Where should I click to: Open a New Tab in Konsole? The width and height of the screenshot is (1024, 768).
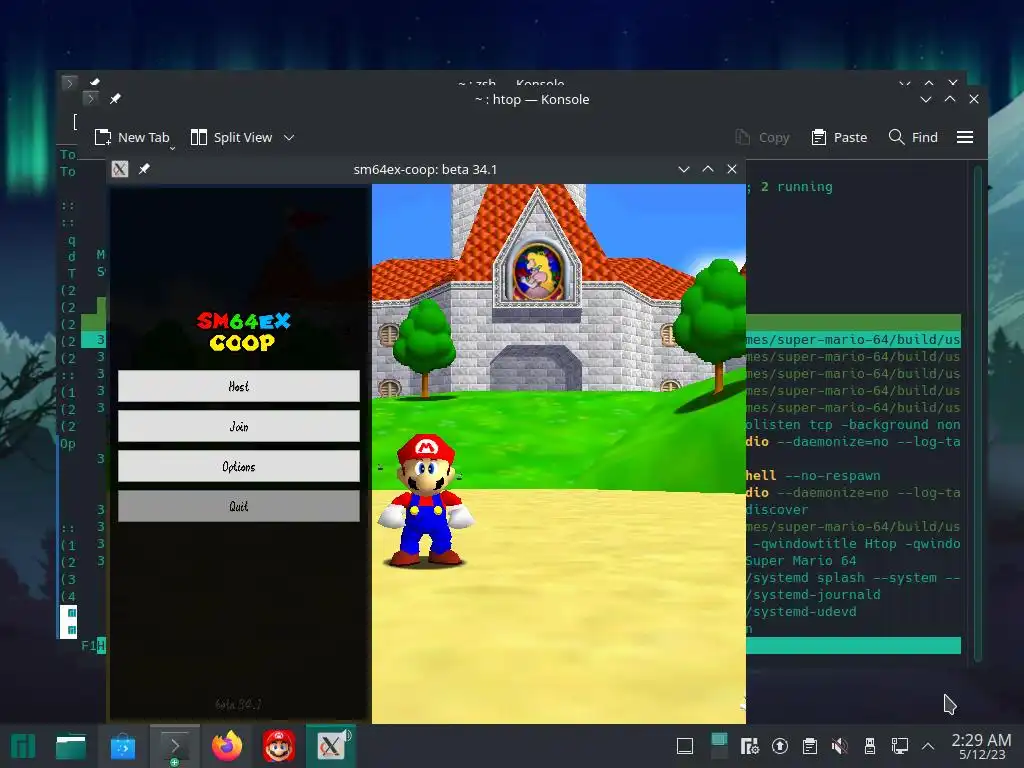pos(132,137)
